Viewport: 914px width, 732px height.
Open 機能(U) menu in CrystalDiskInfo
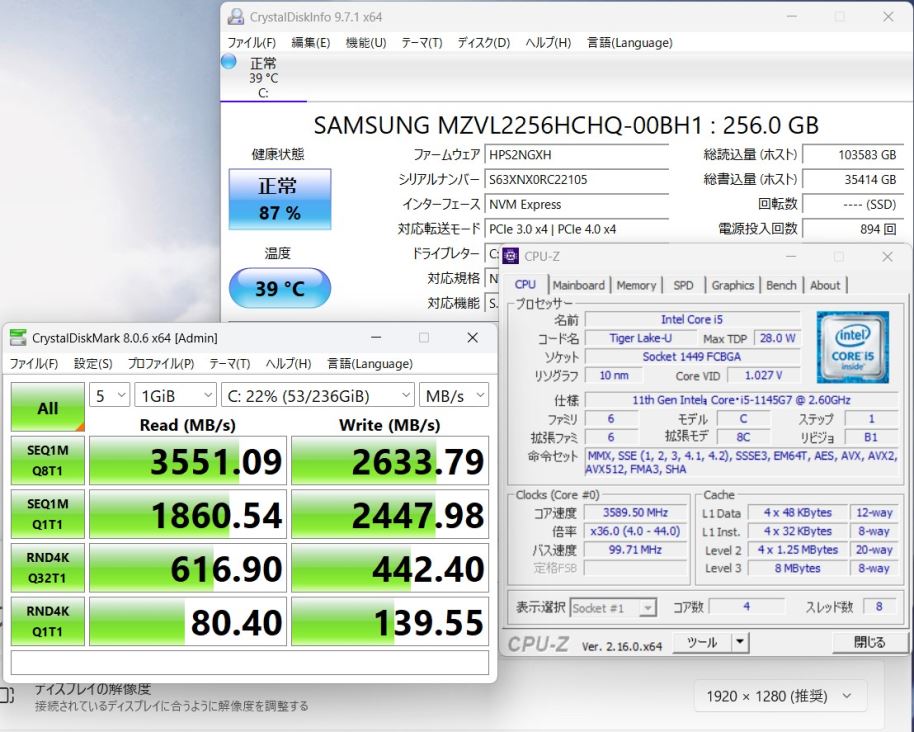(x=365, y=43)
